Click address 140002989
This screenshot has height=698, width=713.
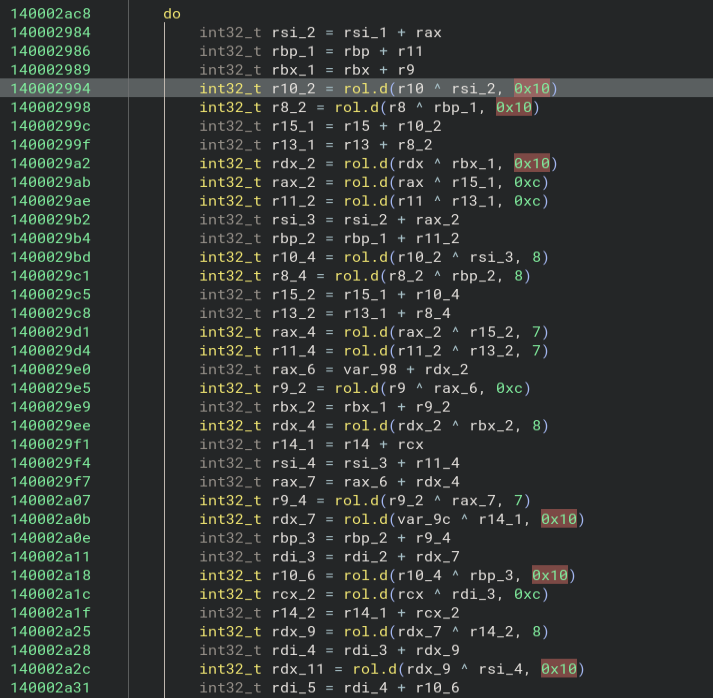(x=50, y=70)
